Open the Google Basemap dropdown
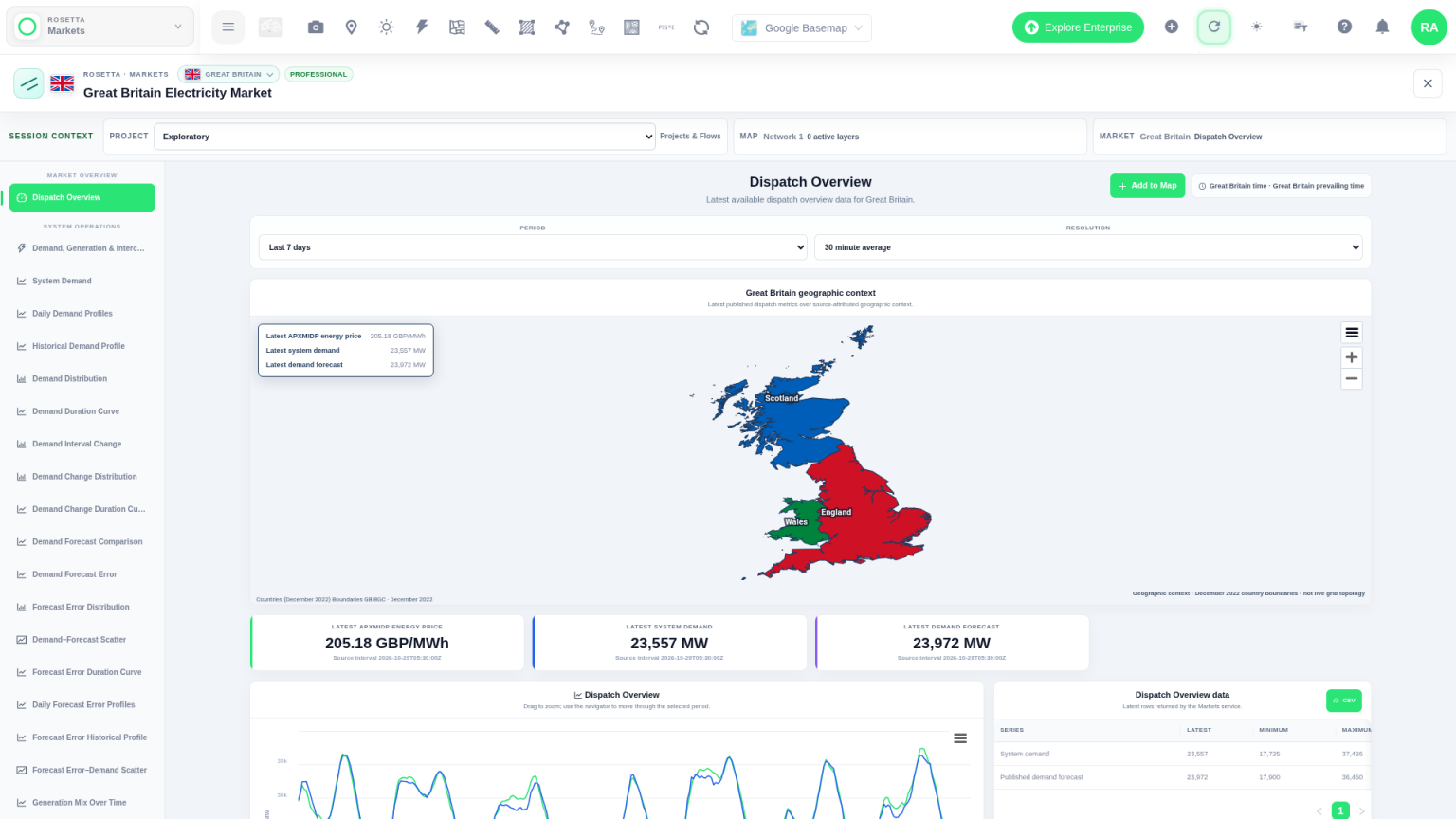This screenshot has height=819, width=1456. click(x=802, y=27)
